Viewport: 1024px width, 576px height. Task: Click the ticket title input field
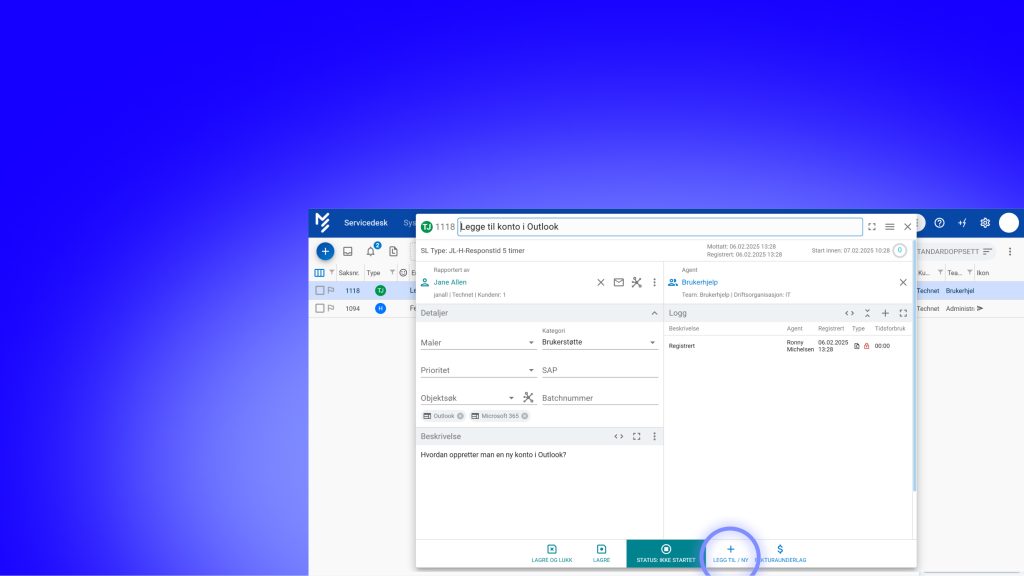[660, 227]
